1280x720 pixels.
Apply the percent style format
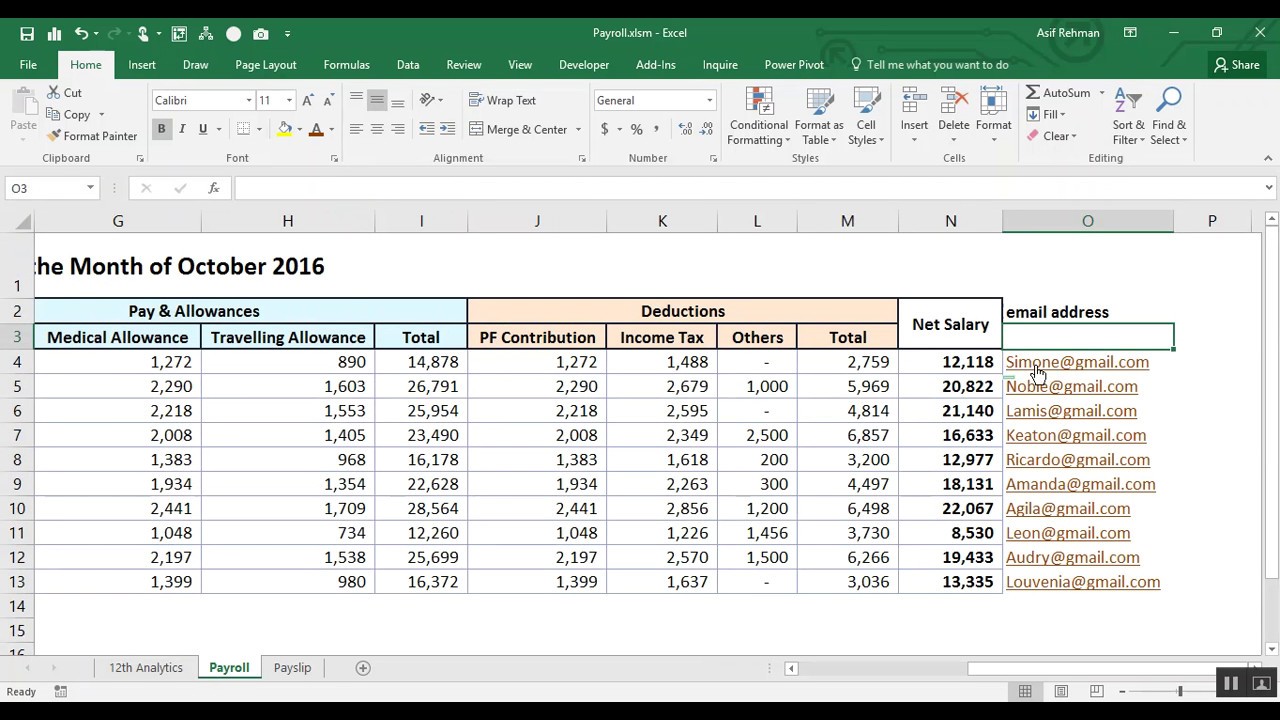point(636,129)
